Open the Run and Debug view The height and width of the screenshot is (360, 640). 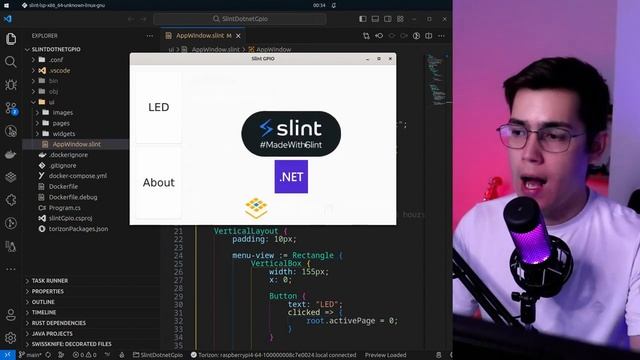[11, 84]
